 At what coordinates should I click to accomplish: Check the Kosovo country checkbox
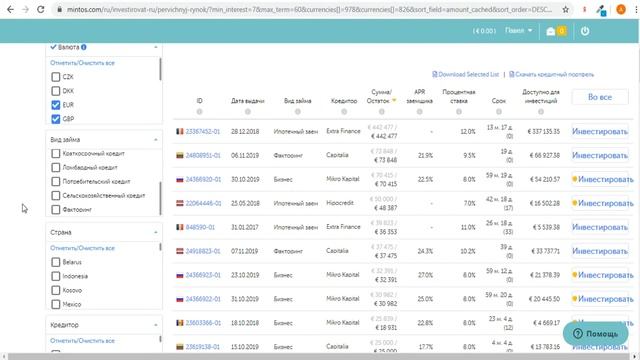click(x=56, y=290)
